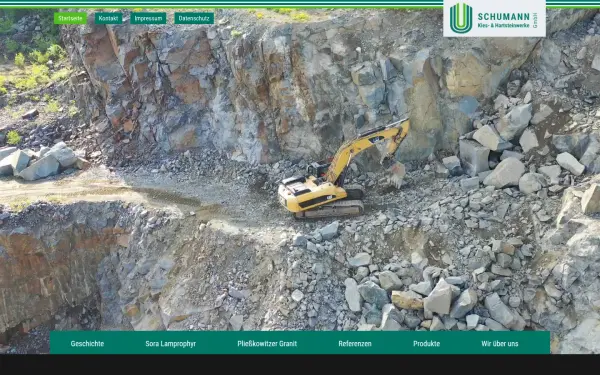The width and height of the screenshot is (600, 375).
Task: Click the dark footer bar below navigation
Action: pyautogui.click(x=300, y=364)
